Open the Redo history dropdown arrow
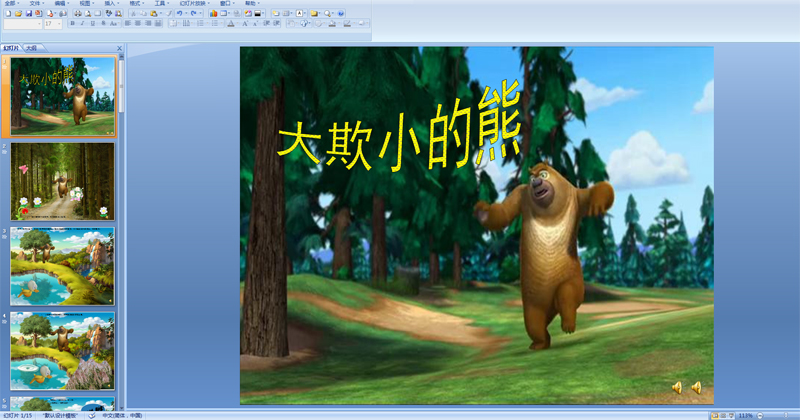The height and width of the screenshot is (420, 800). [x=200, y=14]
